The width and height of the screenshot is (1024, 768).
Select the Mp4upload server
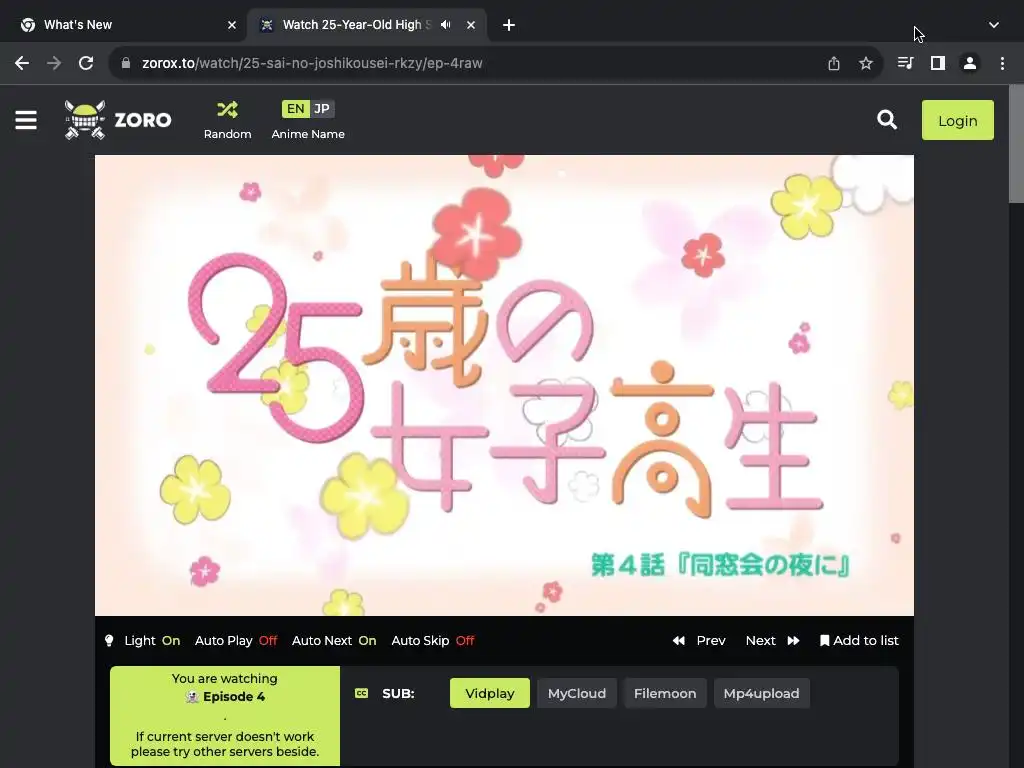coord(761,694)
